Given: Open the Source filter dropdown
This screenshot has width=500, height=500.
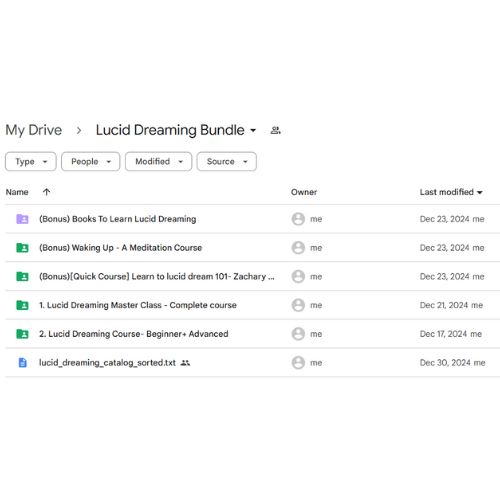Looking at the screenshot, I should pyautogui.click(x=227, y=162).
